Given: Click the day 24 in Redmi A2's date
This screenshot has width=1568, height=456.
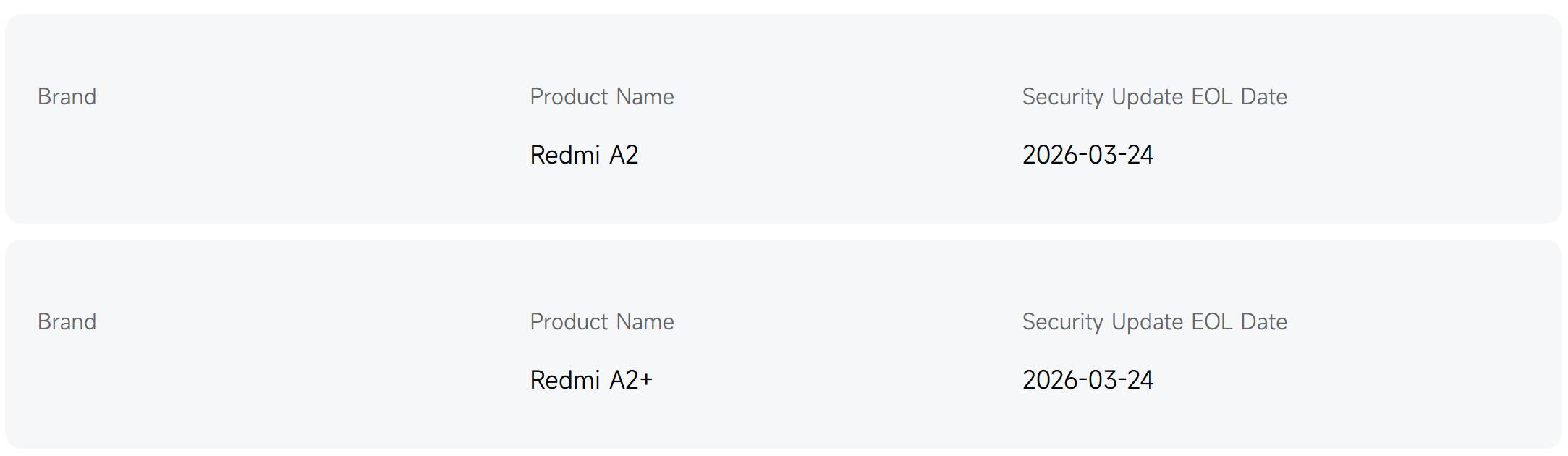Looking at the screenshot, I should [1140, 155].
